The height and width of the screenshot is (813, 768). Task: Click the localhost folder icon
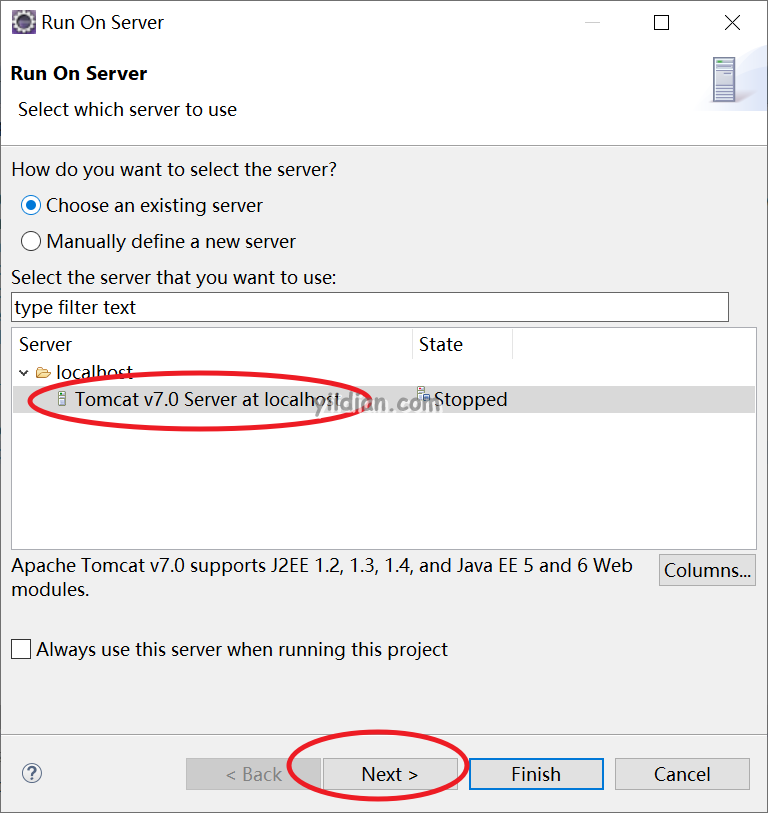(43, 372)
